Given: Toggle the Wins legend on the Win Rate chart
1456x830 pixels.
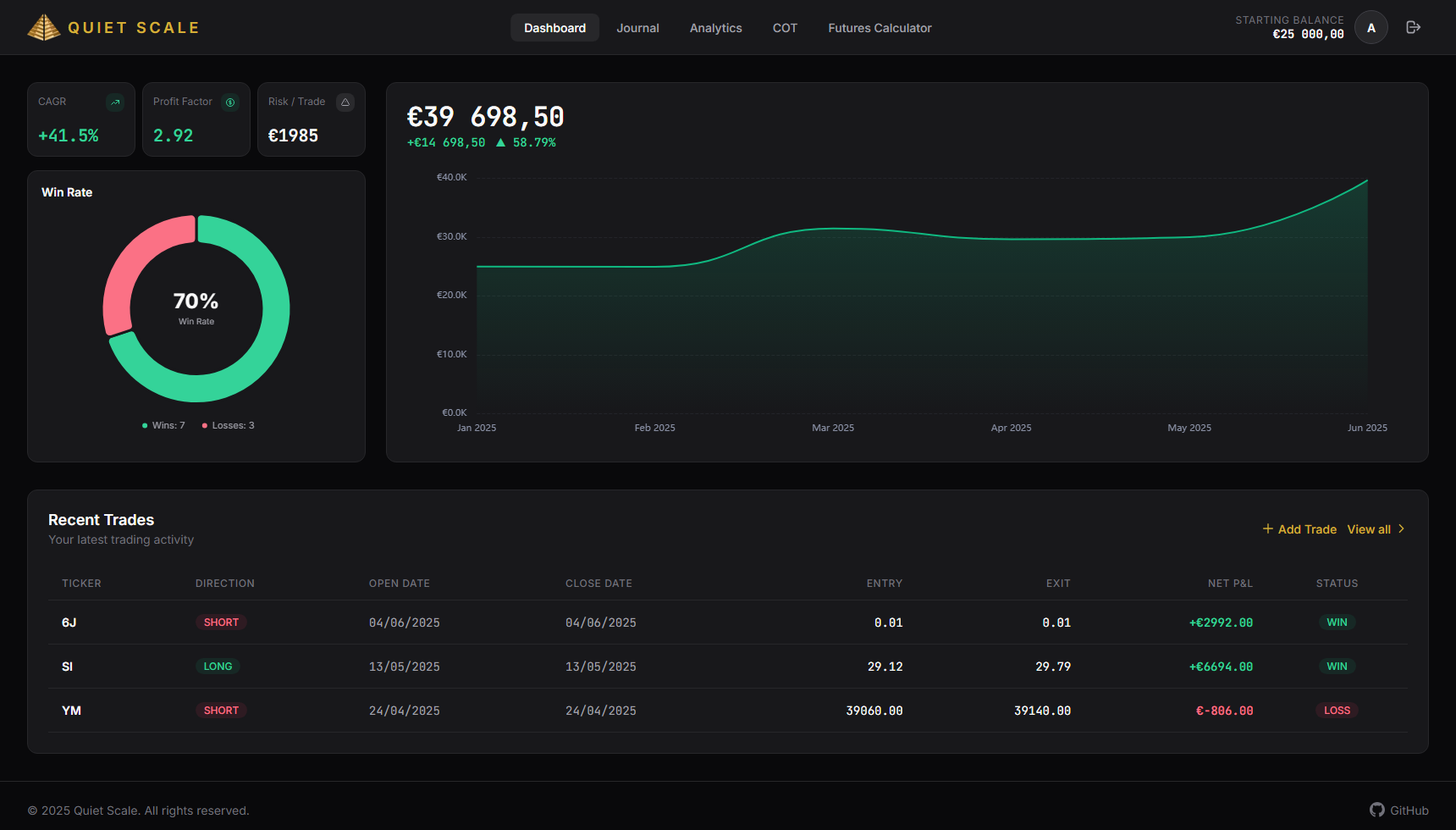Looking at the screenshot, I should (163, 425).
